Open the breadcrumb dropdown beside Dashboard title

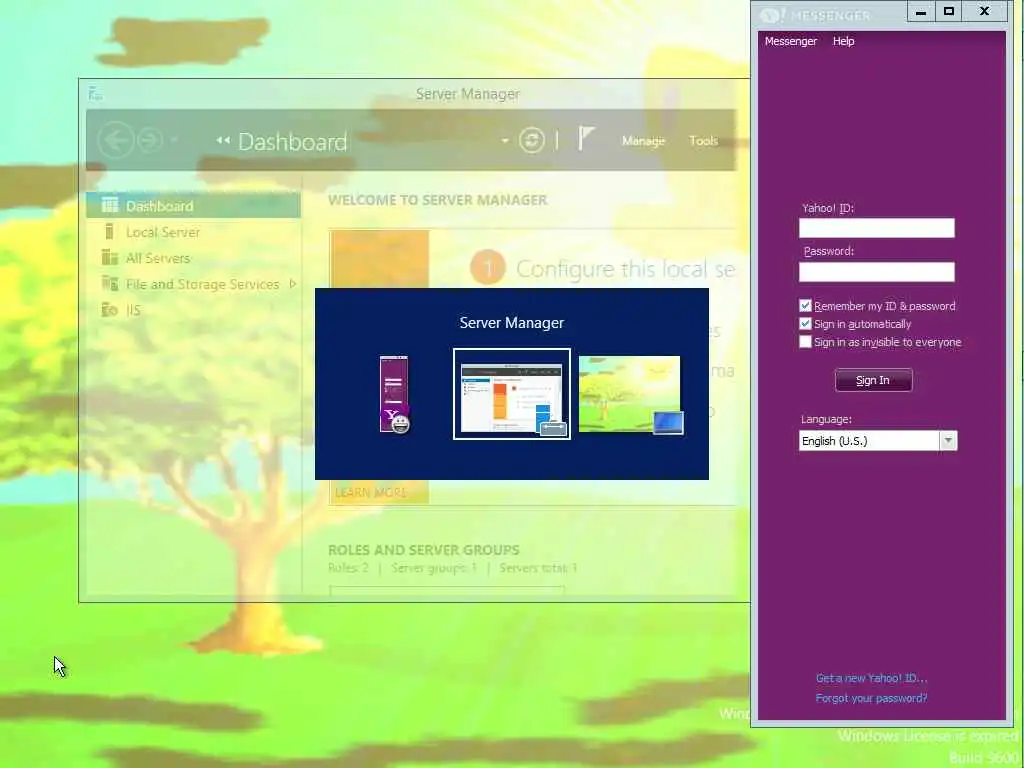(504, 140)
